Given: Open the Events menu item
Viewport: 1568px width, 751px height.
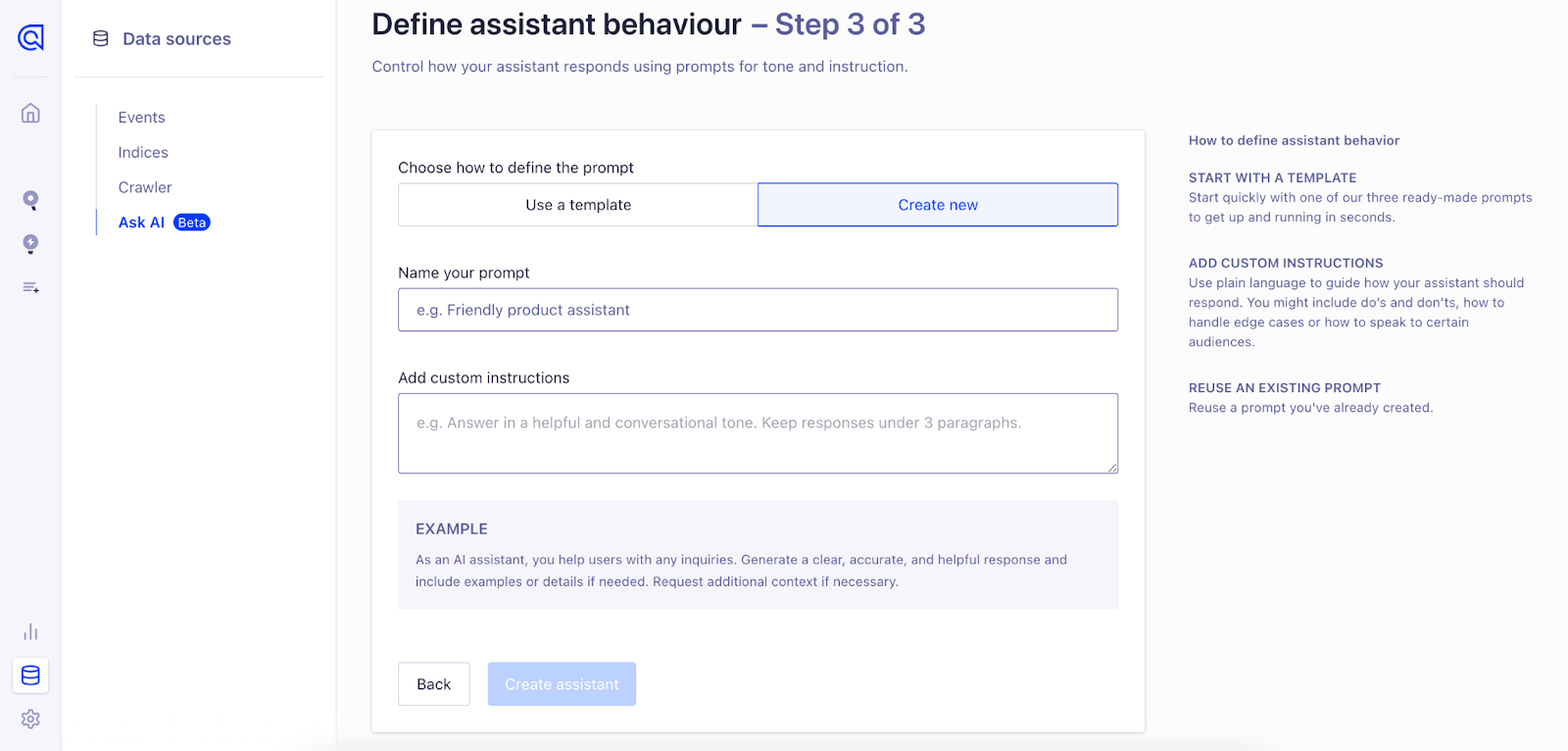Looking at the screenshot, I should coord(142,118).
